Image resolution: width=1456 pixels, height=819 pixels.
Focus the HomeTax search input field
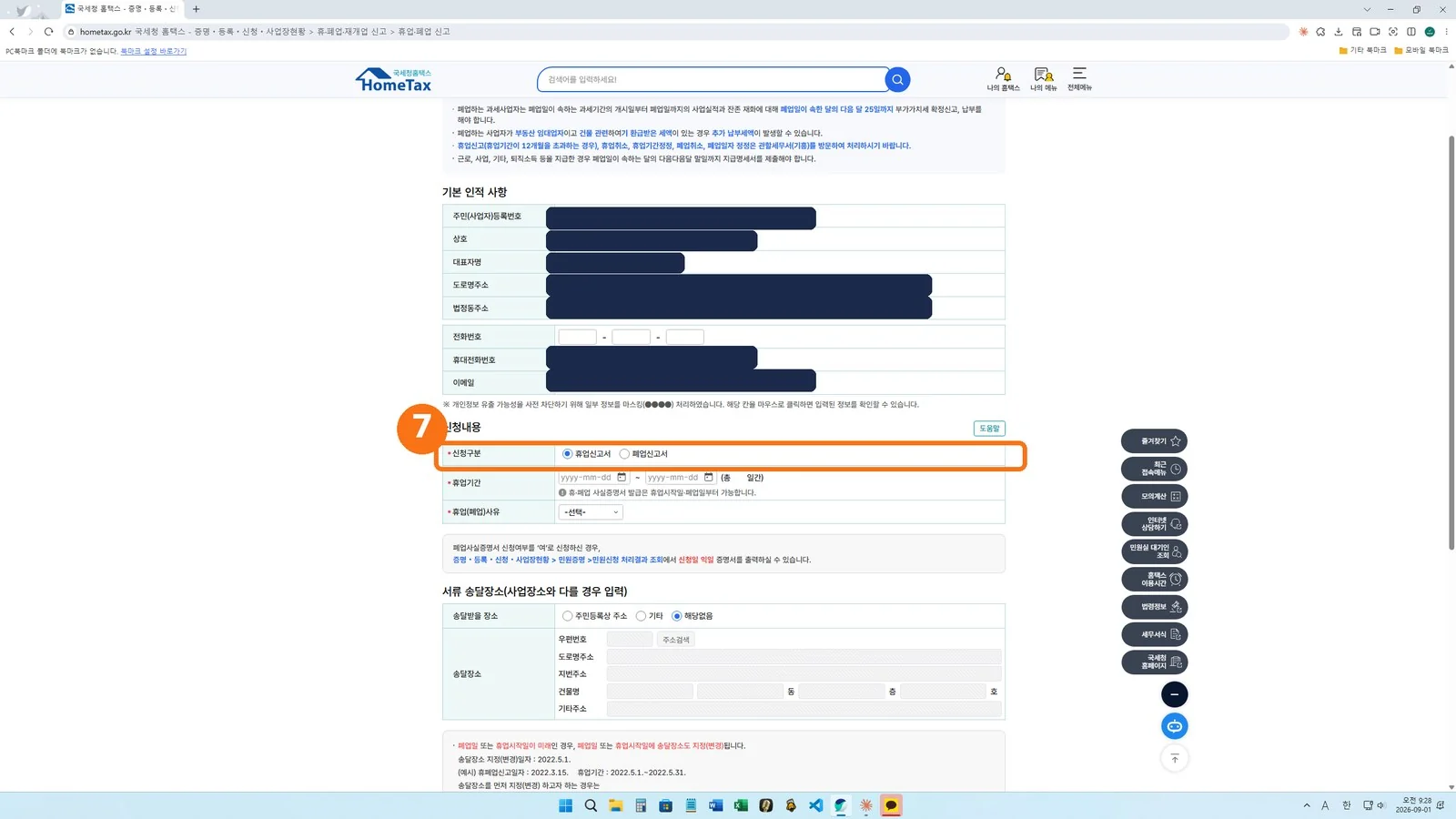coord(712,80)
